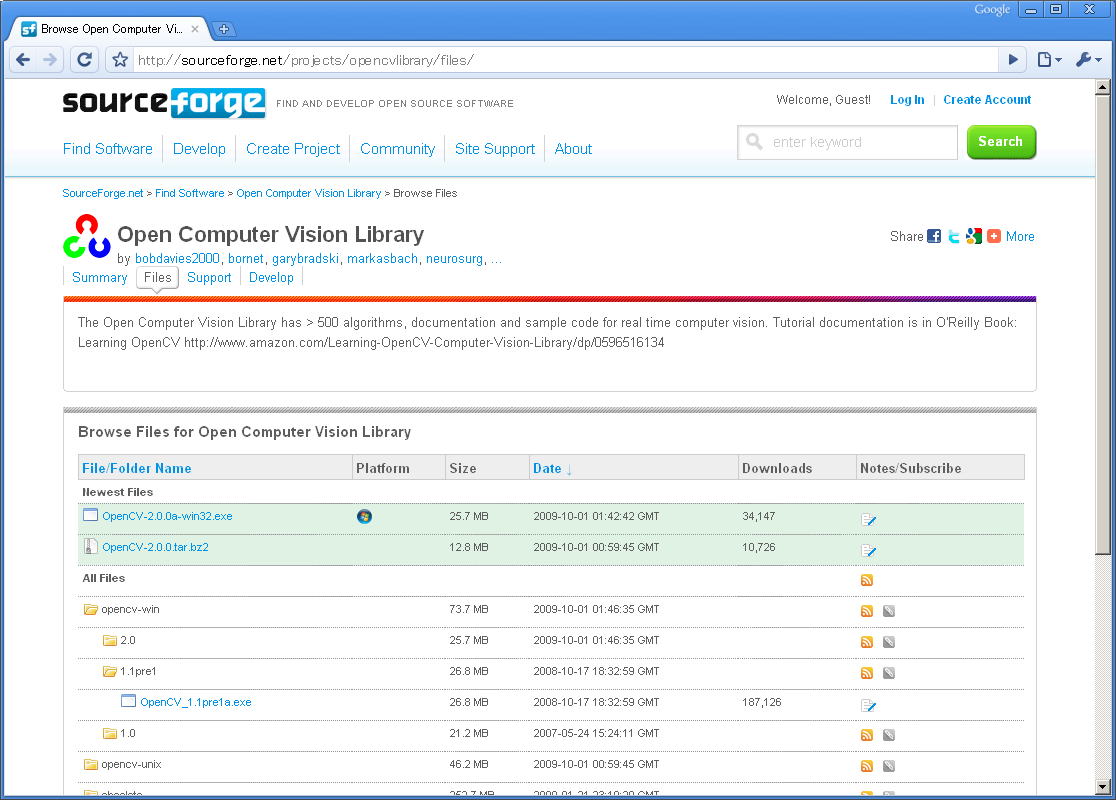Click the OpenCV project logo

coord(87,236)
